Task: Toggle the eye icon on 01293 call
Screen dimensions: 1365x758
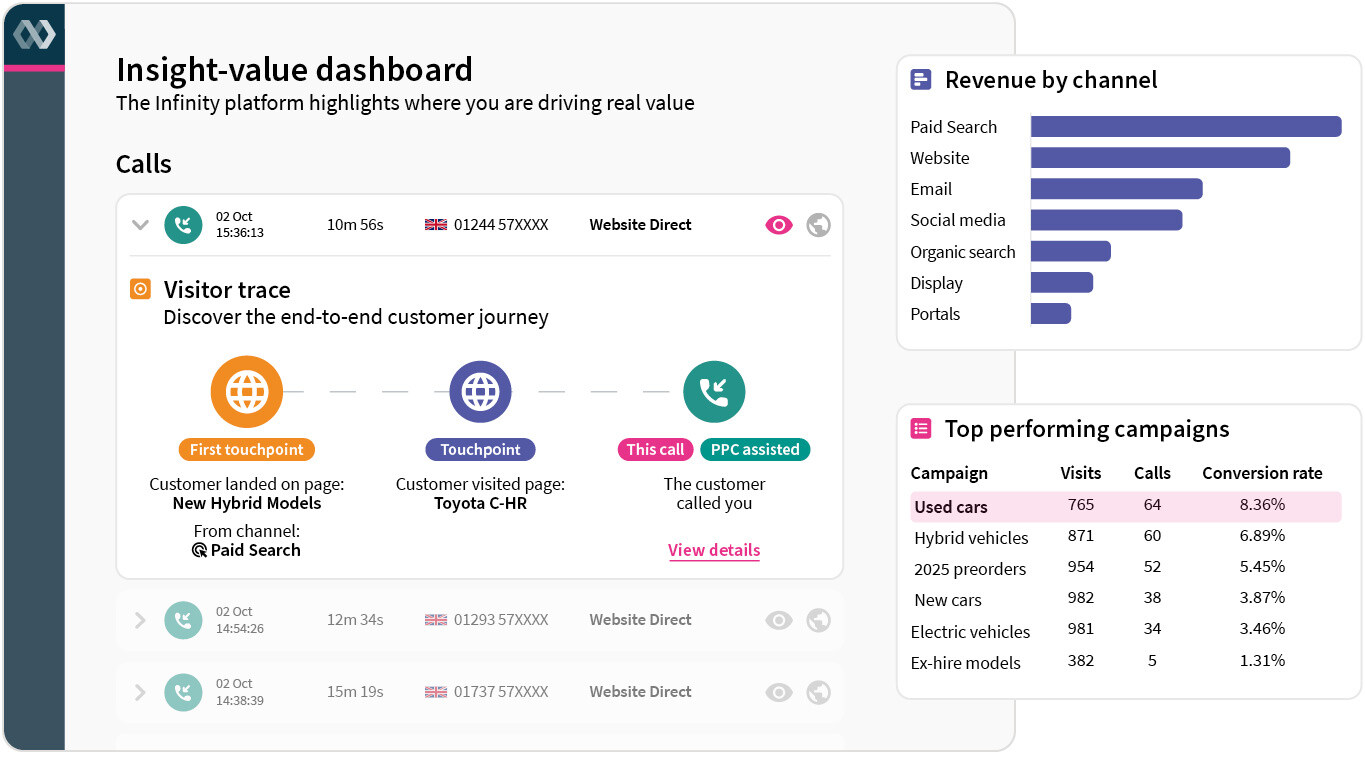Action: click(779, 620)
